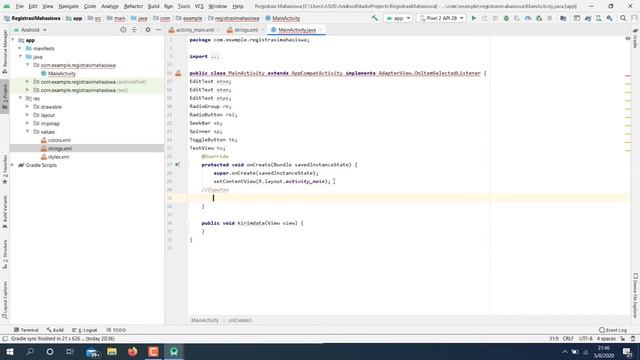Expand the layout folder

(x=27, y=115)
